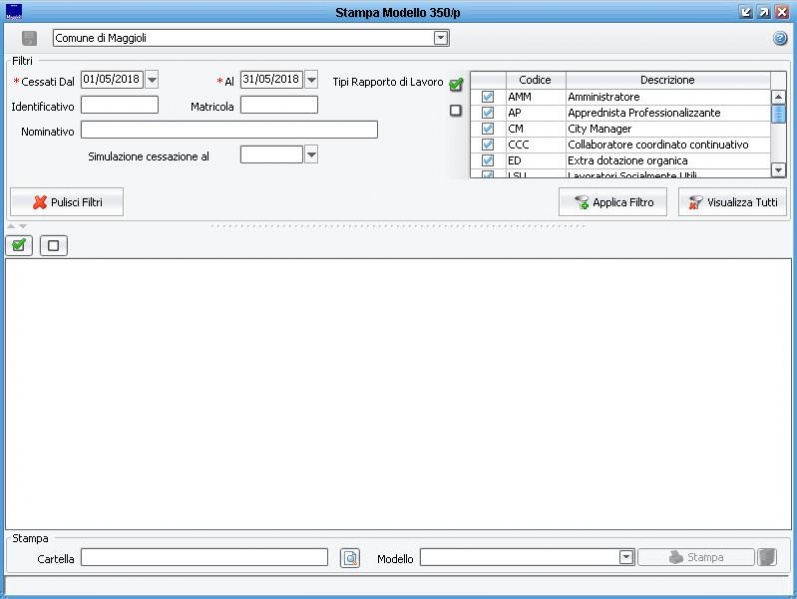The height and width of the screenshot is (599, 797).
Task: Click scroll down arrow in types list
Action: tap(778, 170)
